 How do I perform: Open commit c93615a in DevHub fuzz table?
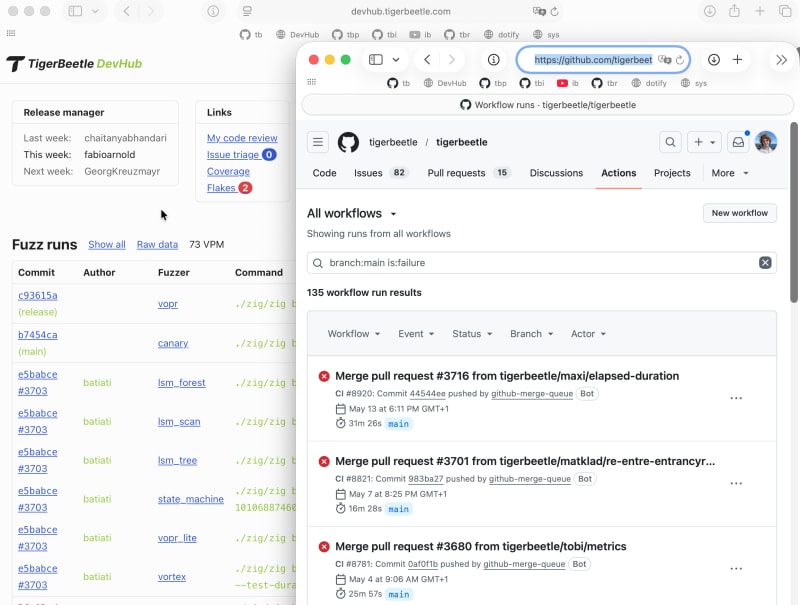(x=38, y=295)
